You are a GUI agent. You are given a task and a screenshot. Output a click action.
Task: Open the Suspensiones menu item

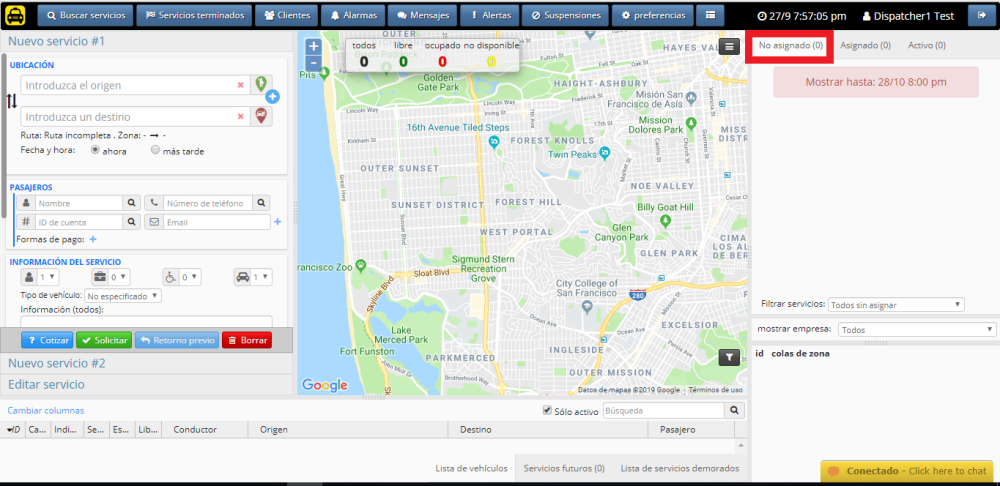click(566, 15)
